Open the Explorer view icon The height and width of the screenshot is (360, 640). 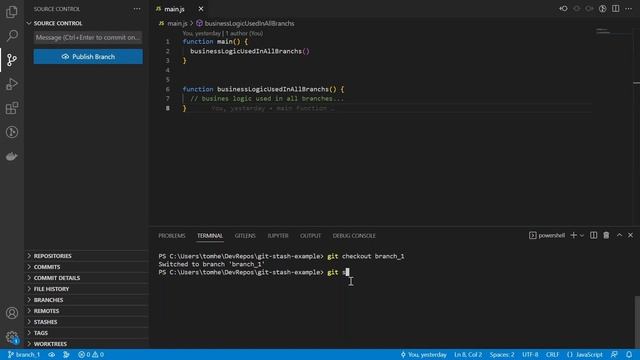tap(12, 12)
